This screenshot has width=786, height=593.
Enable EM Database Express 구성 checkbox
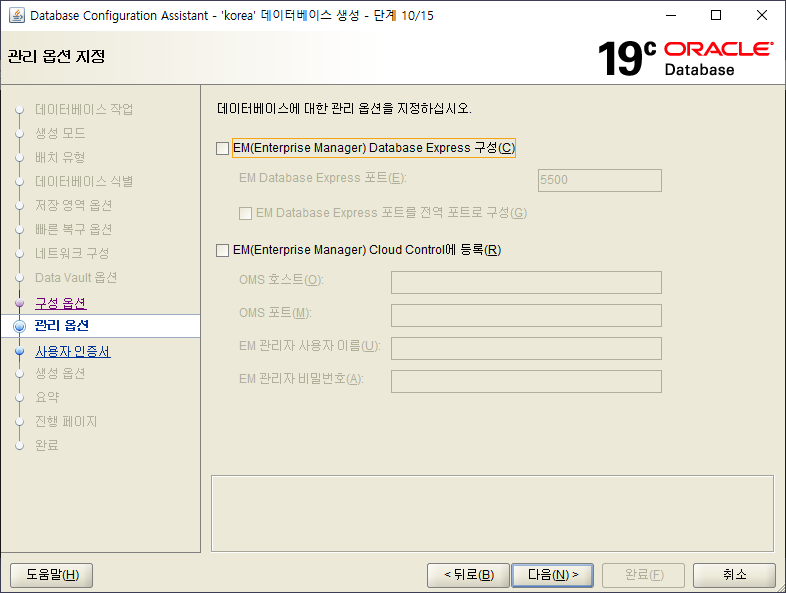223,148
